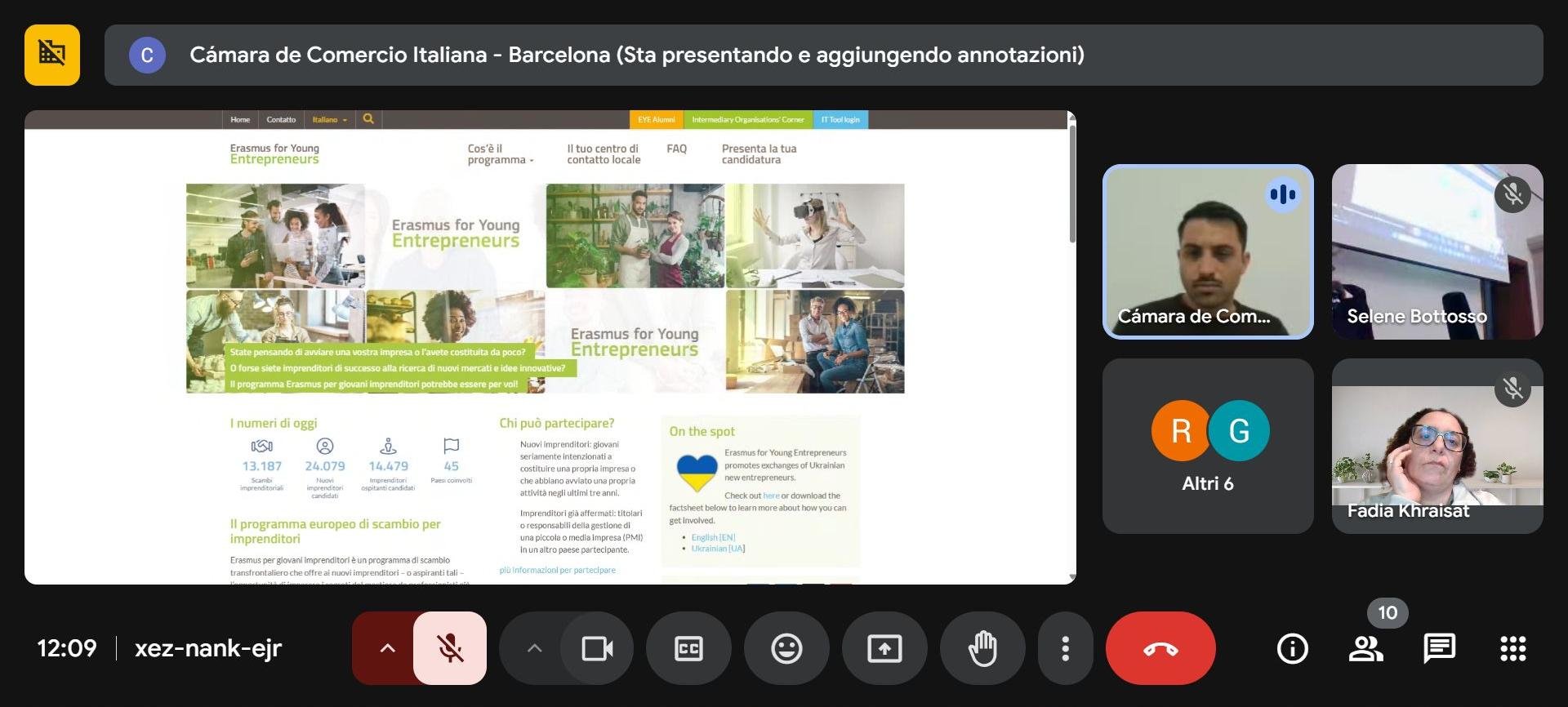
Task: Open Intermediary Organisations' Corner tab
Action: (748, 120)
